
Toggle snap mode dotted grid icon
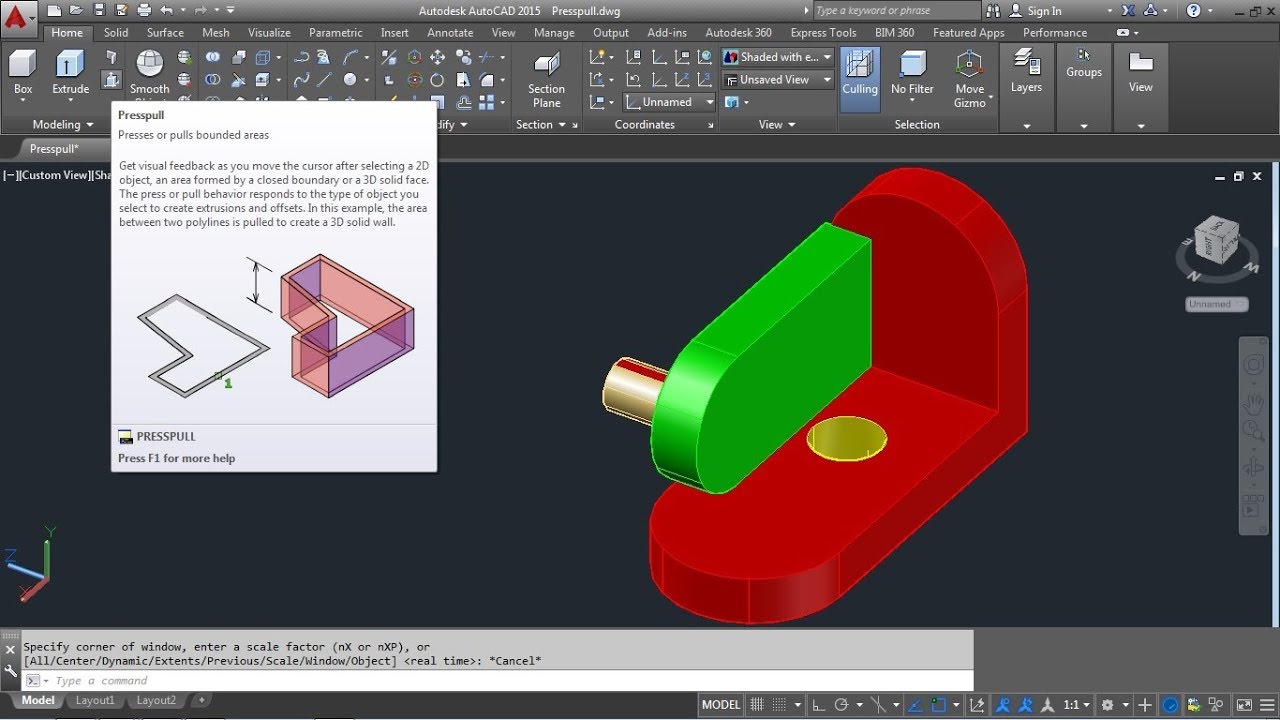[781, 705]
